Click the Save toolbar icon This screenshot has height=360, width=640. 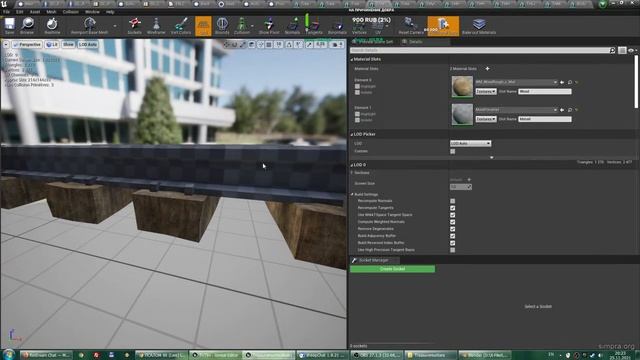9,25
